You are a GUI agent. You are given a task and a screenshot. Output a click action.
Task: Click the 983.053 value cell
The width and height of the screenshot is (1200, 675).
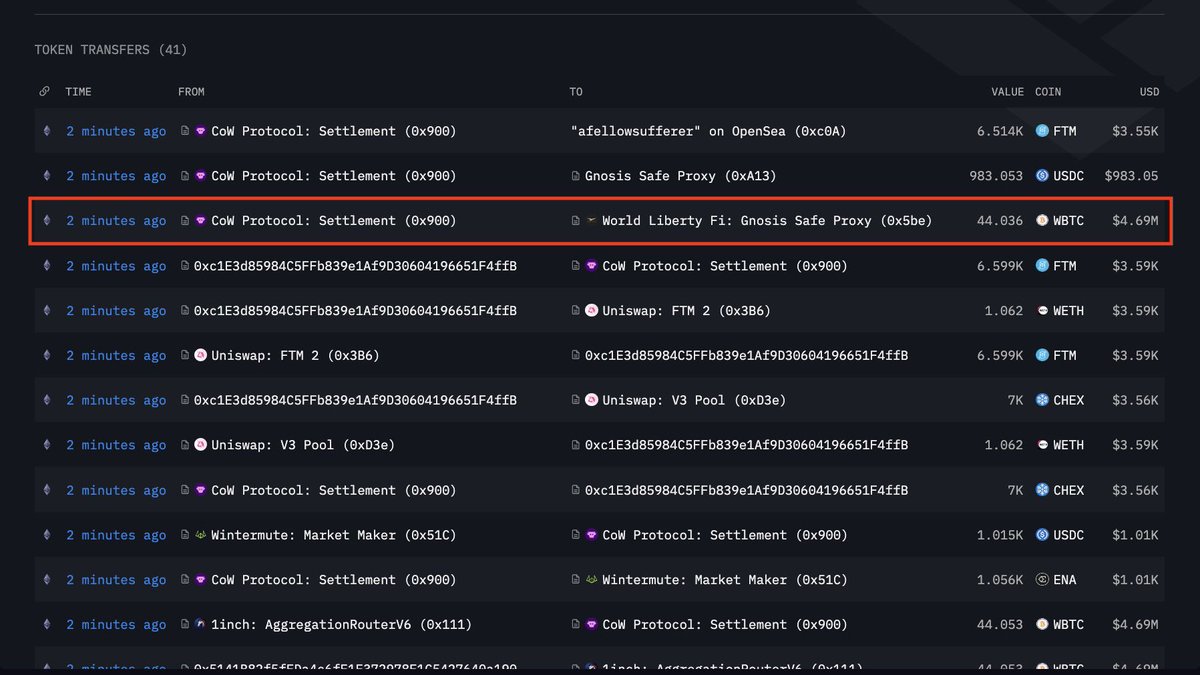click(996, 176)
